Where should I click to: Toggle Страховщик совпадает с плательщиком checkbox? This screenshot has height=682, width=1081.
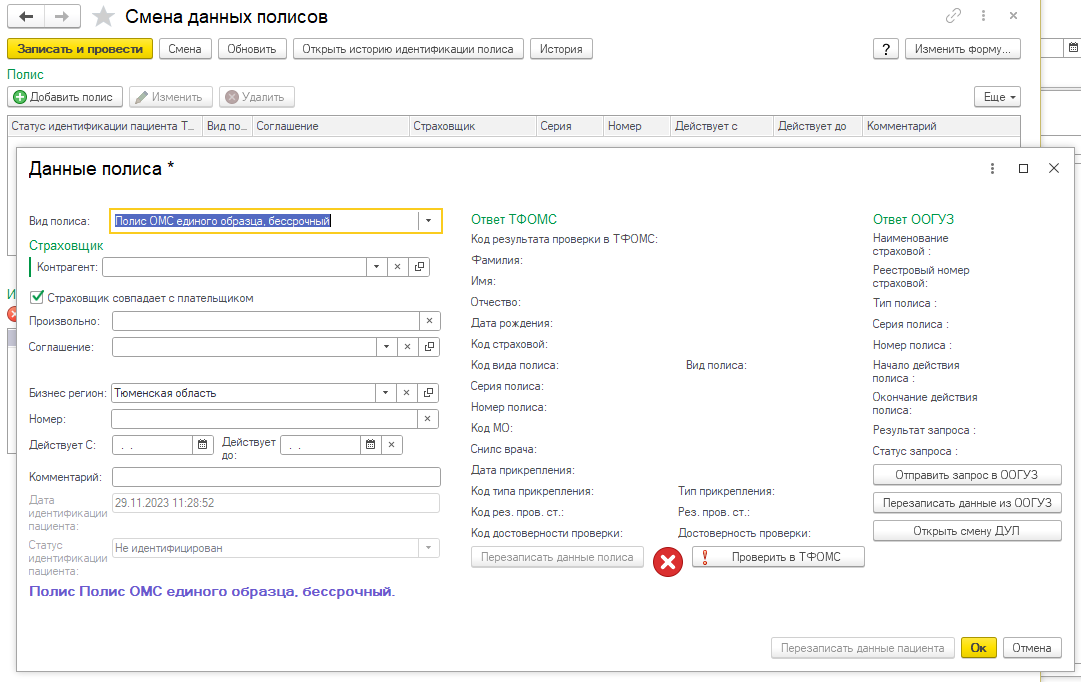coord(38,297)
